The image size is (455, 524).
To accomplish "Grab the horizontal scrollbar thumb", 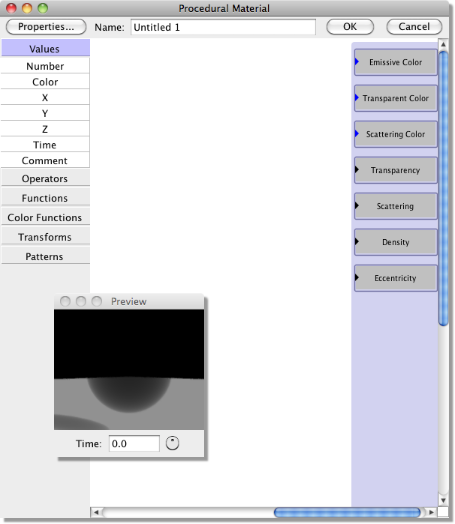I will coord(347,512).
